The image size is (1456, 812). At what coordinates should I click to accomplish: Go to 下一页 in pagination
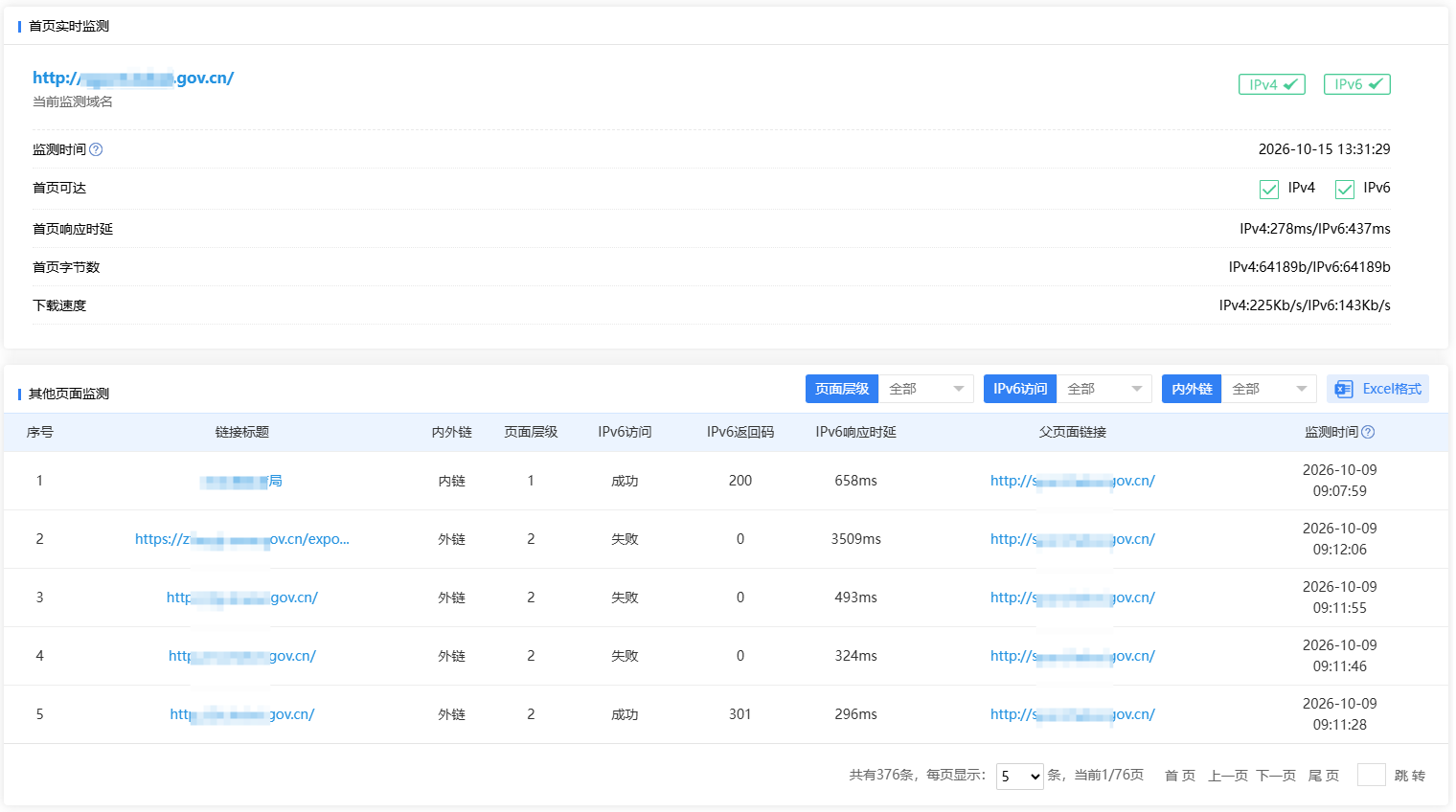pyautogui.click(x=1276, y=776)
